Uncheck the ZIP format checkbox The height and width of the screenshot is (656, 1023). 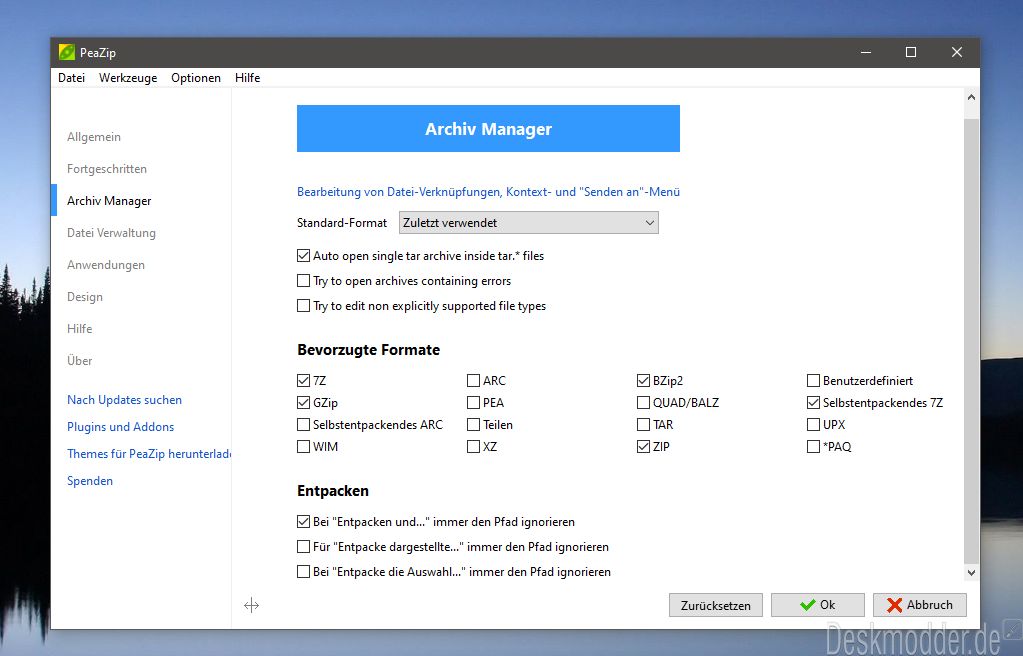(643, 447)
